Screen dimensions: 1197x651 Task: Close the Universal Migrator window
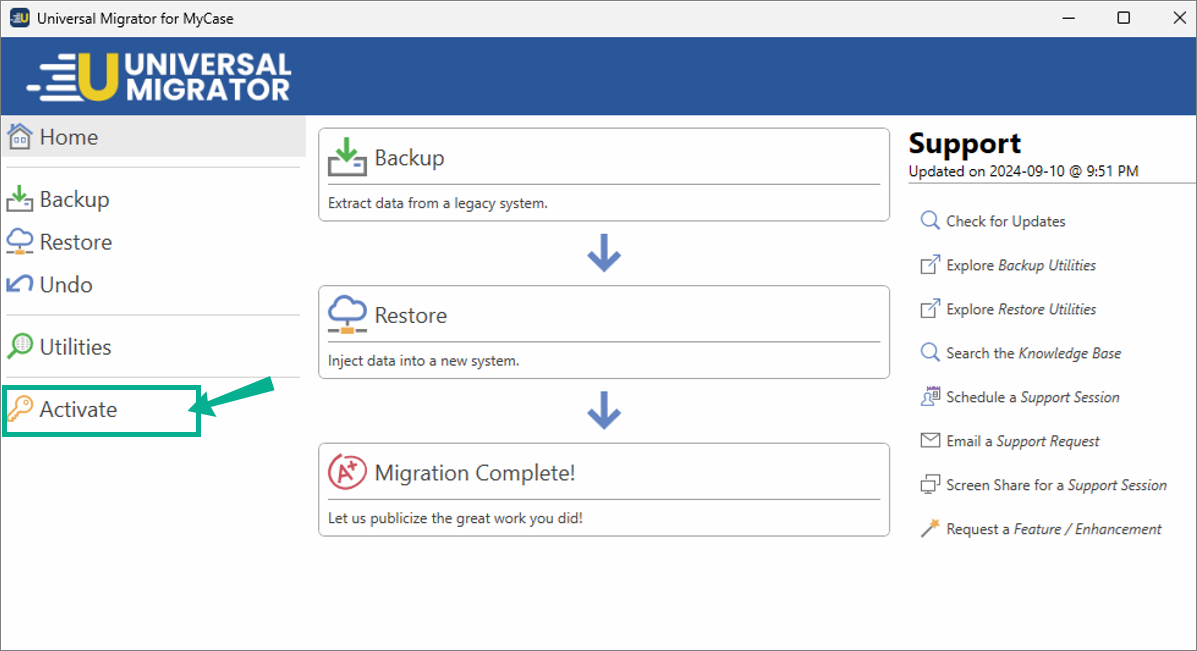tap(1179, 18)
